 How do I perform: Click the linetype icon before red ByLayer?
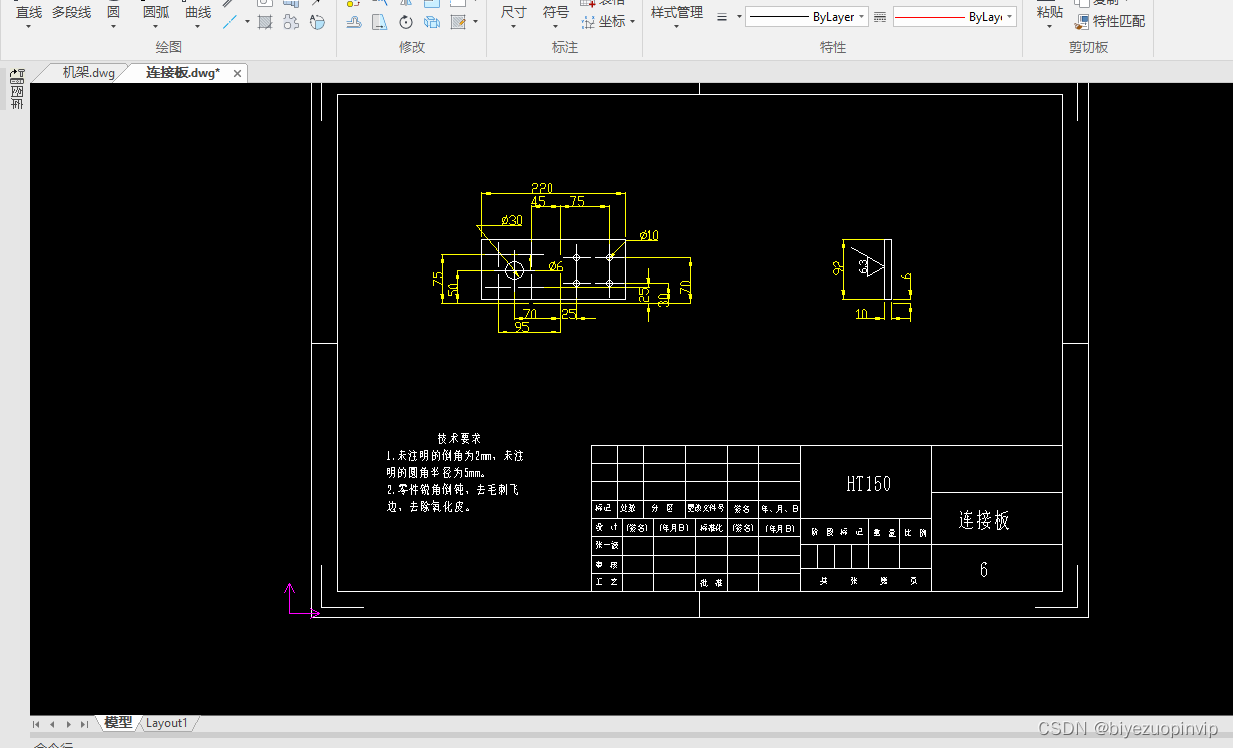(880, 17)
